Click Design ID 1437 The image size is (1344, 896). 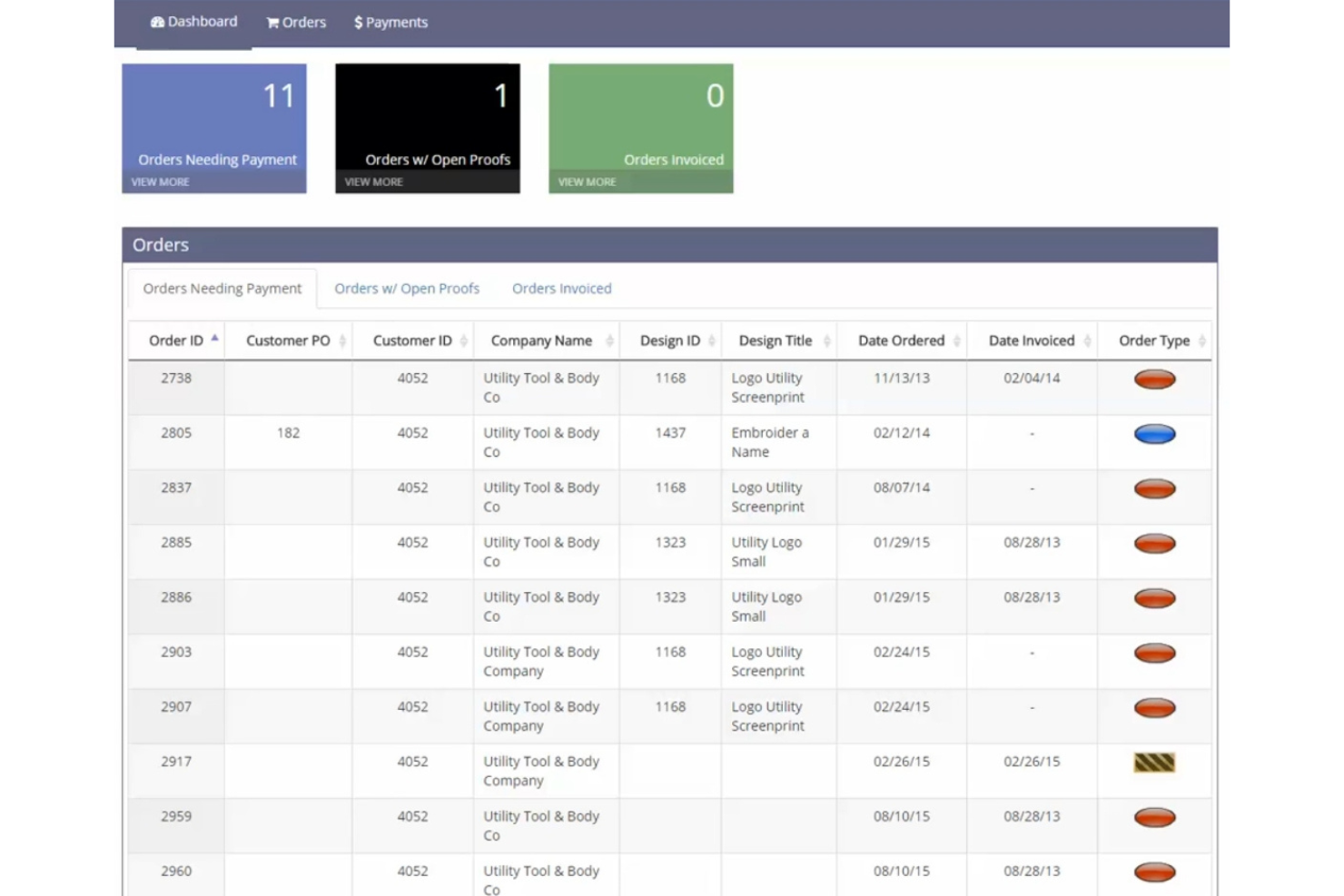tap(670, 433)
